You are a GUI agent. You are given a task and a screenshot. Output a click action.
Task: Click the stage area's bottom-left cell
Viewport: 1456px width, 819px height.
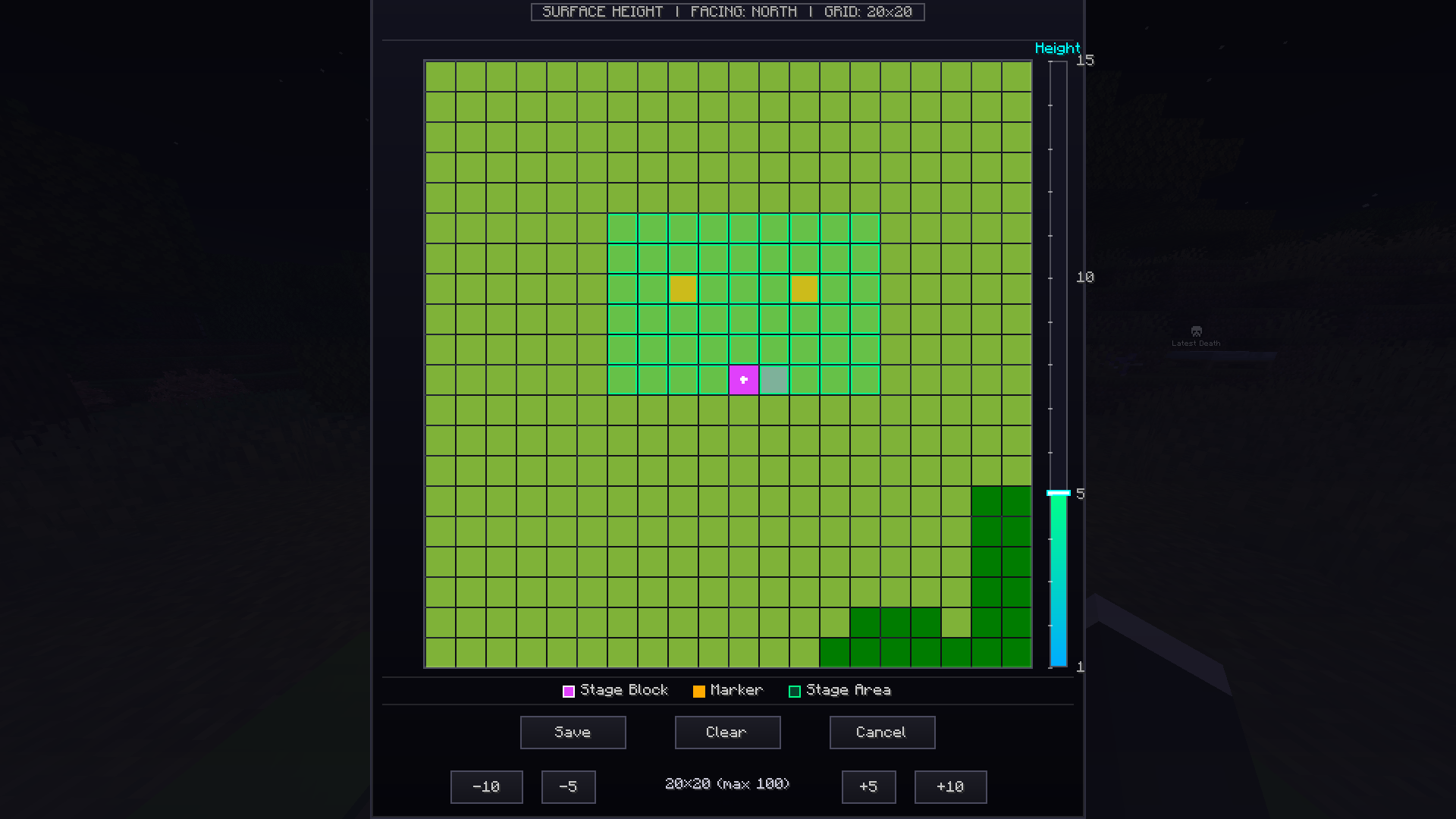(x=622, y=380)
